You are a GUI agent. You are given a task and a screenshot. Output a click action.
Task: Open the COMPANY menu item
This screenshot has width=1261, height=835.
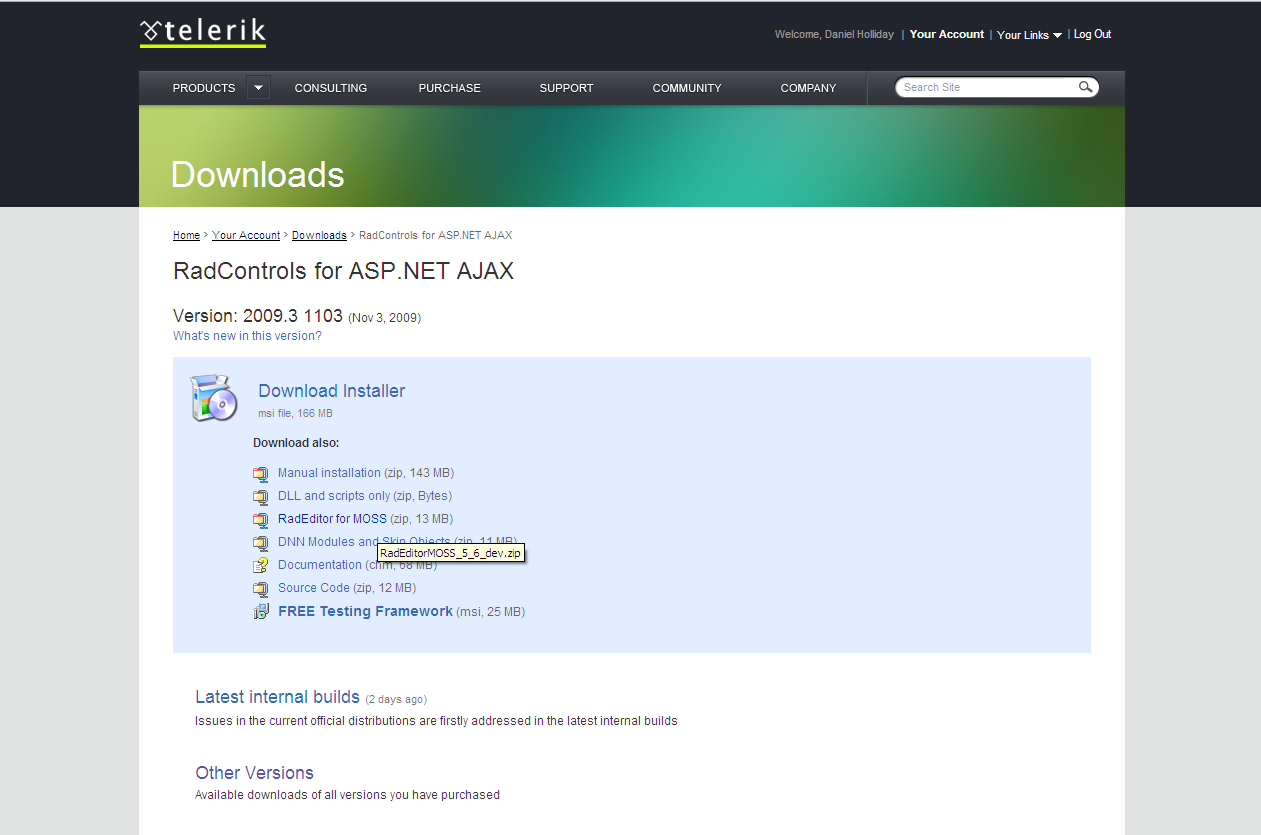pyautogui.click(x=808, y=88)
